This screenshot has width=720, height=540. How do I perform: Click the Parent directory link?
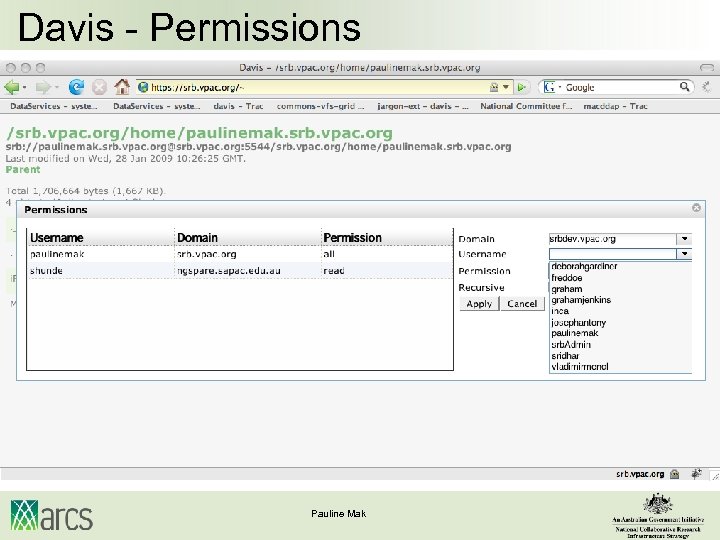coord(22,169)
